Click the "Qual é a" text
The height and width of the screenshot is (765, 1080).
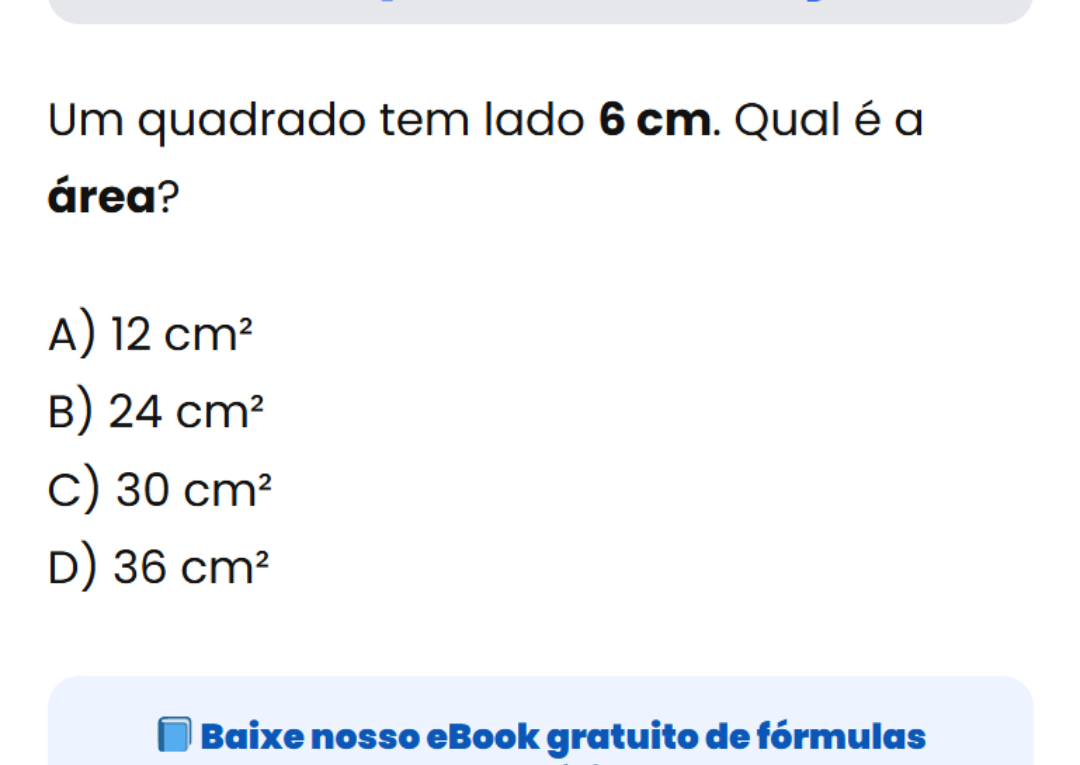[x=828, y=122]
